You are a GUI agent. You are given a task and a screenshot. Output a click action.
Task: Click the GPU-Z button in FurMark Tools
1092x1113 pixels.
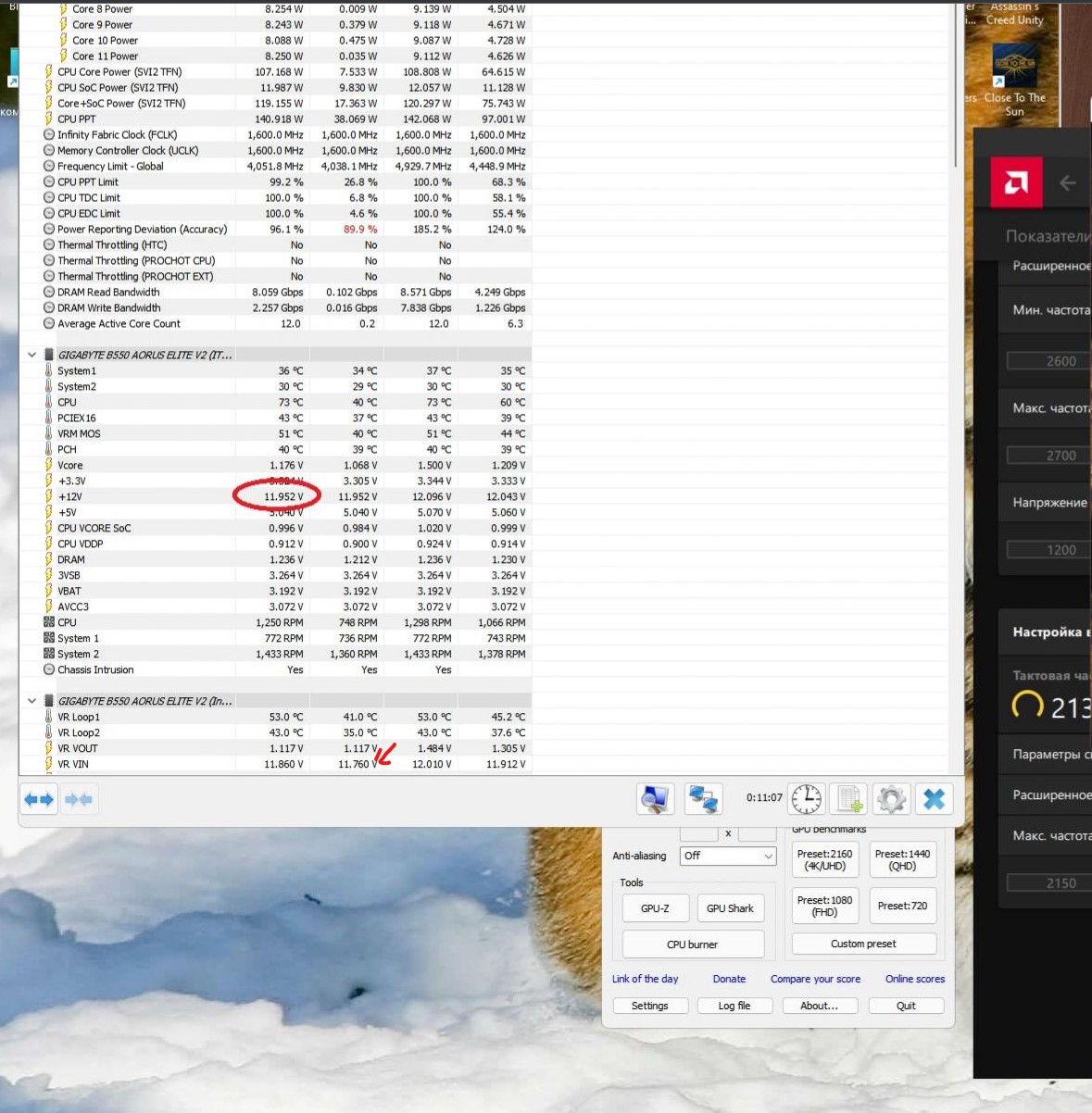click(655, 908)
